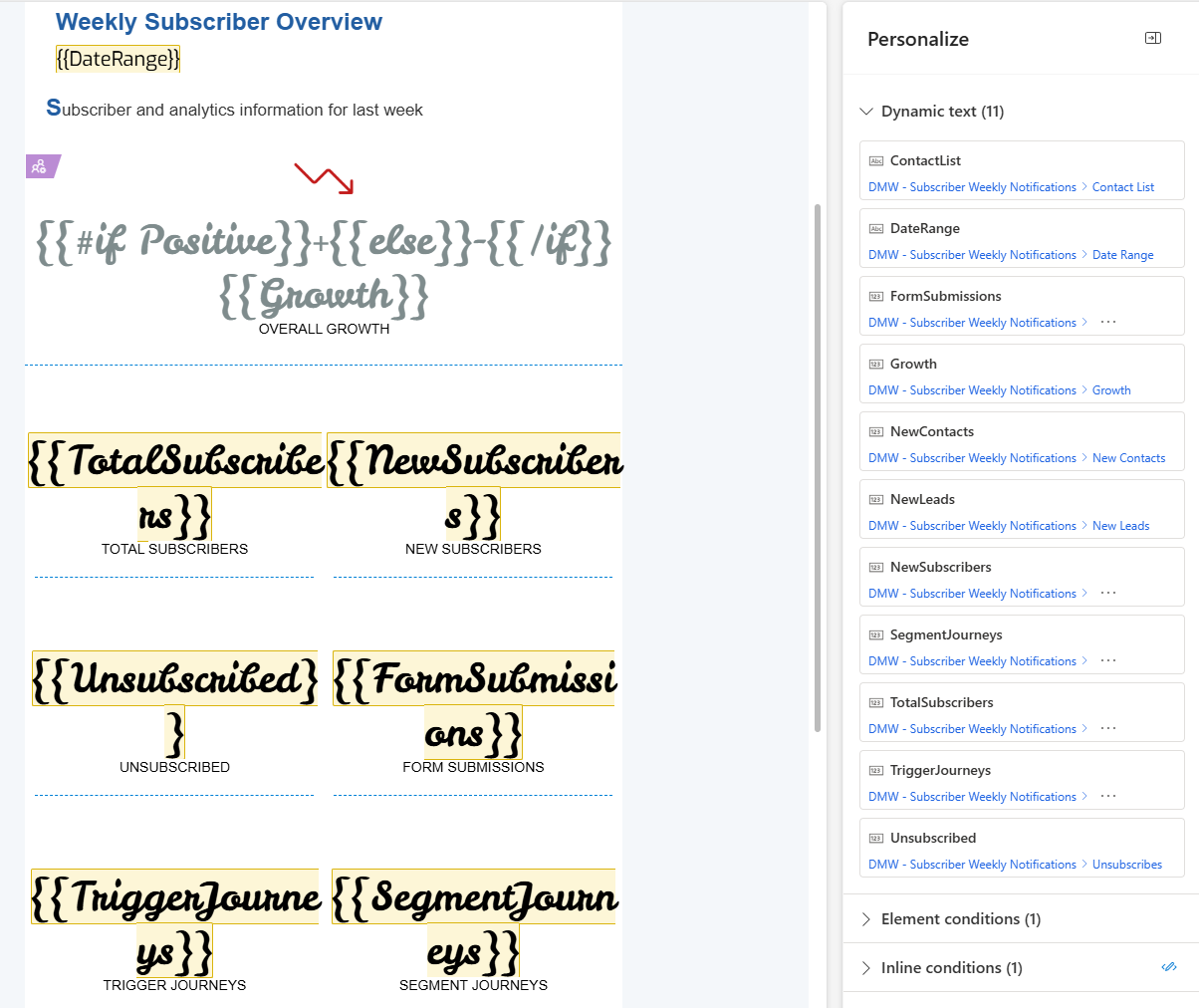Screen dimensions: 1199x1008
Task: Click the Unsubscribes attribute link
Action: pyautogui.click(x=1126, y=865)
